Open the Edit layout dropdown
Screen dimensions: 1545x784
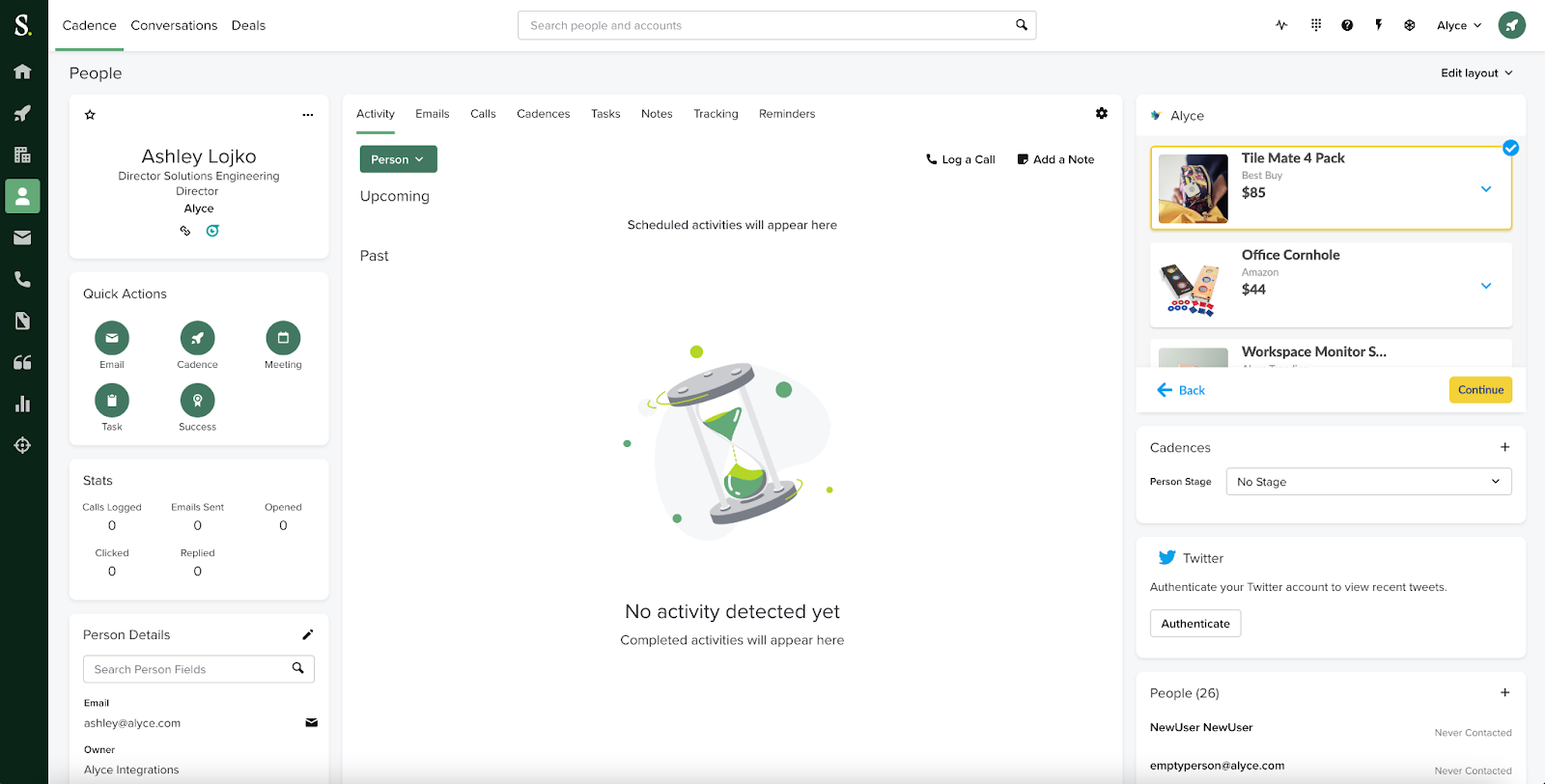click(1476, 73)
